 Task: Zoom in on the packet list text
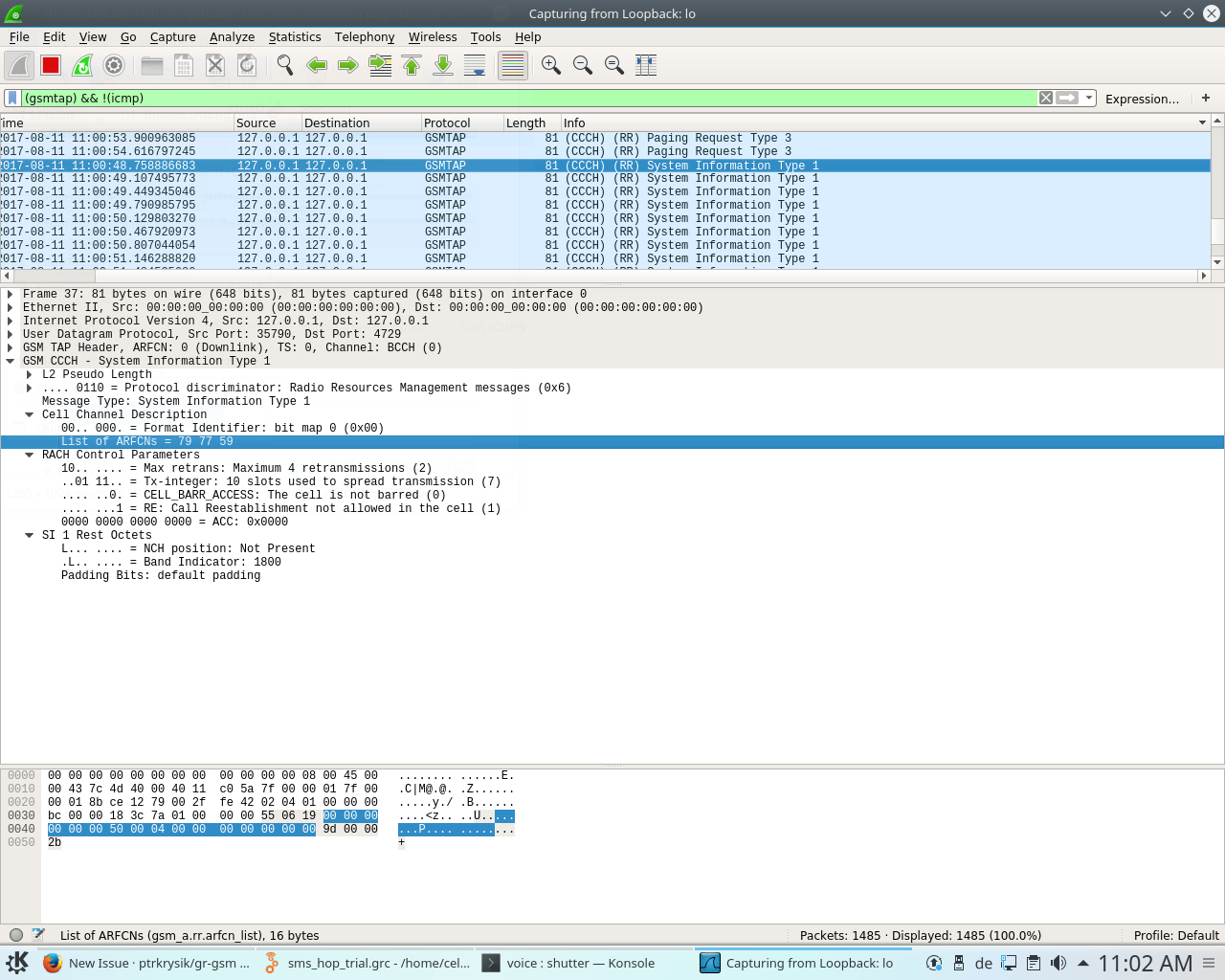pos(550,65)
